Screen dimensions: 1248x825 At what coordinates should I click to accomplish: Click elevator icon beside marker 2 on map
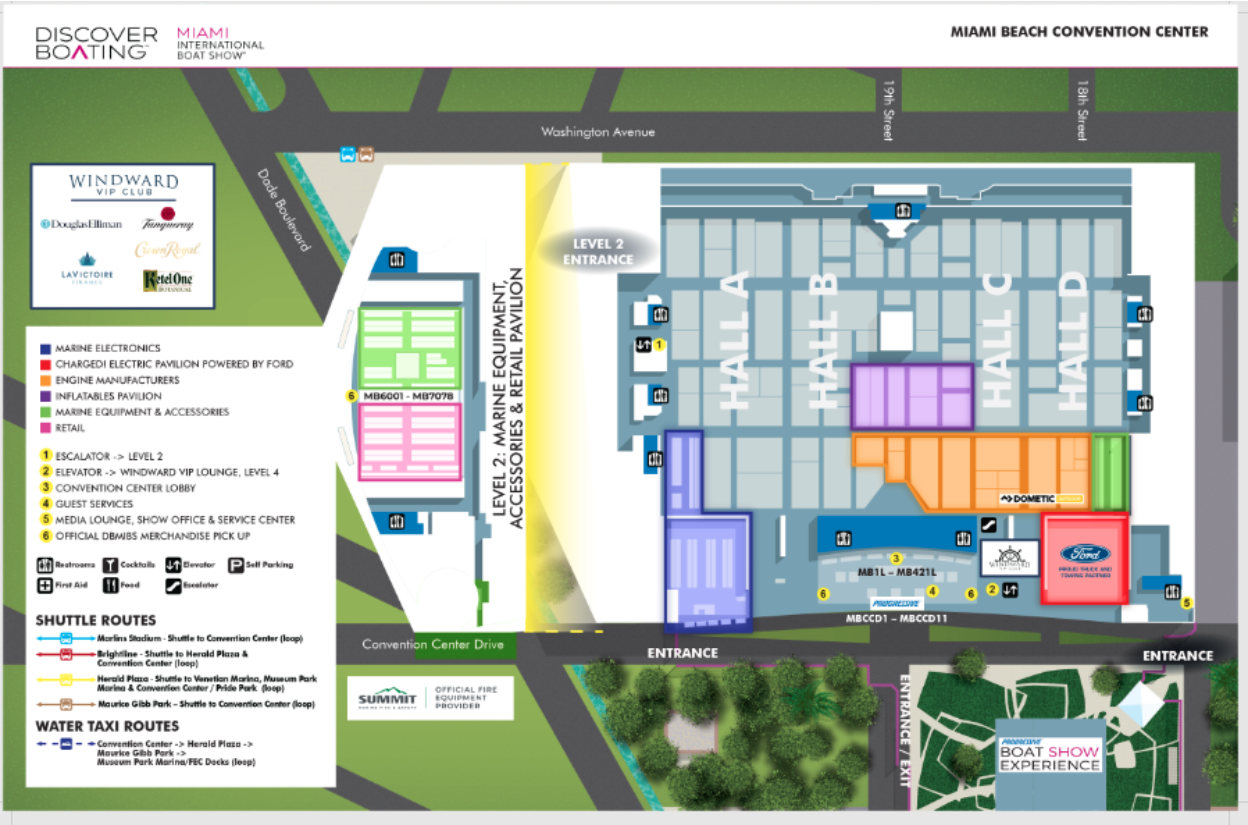1009,590
